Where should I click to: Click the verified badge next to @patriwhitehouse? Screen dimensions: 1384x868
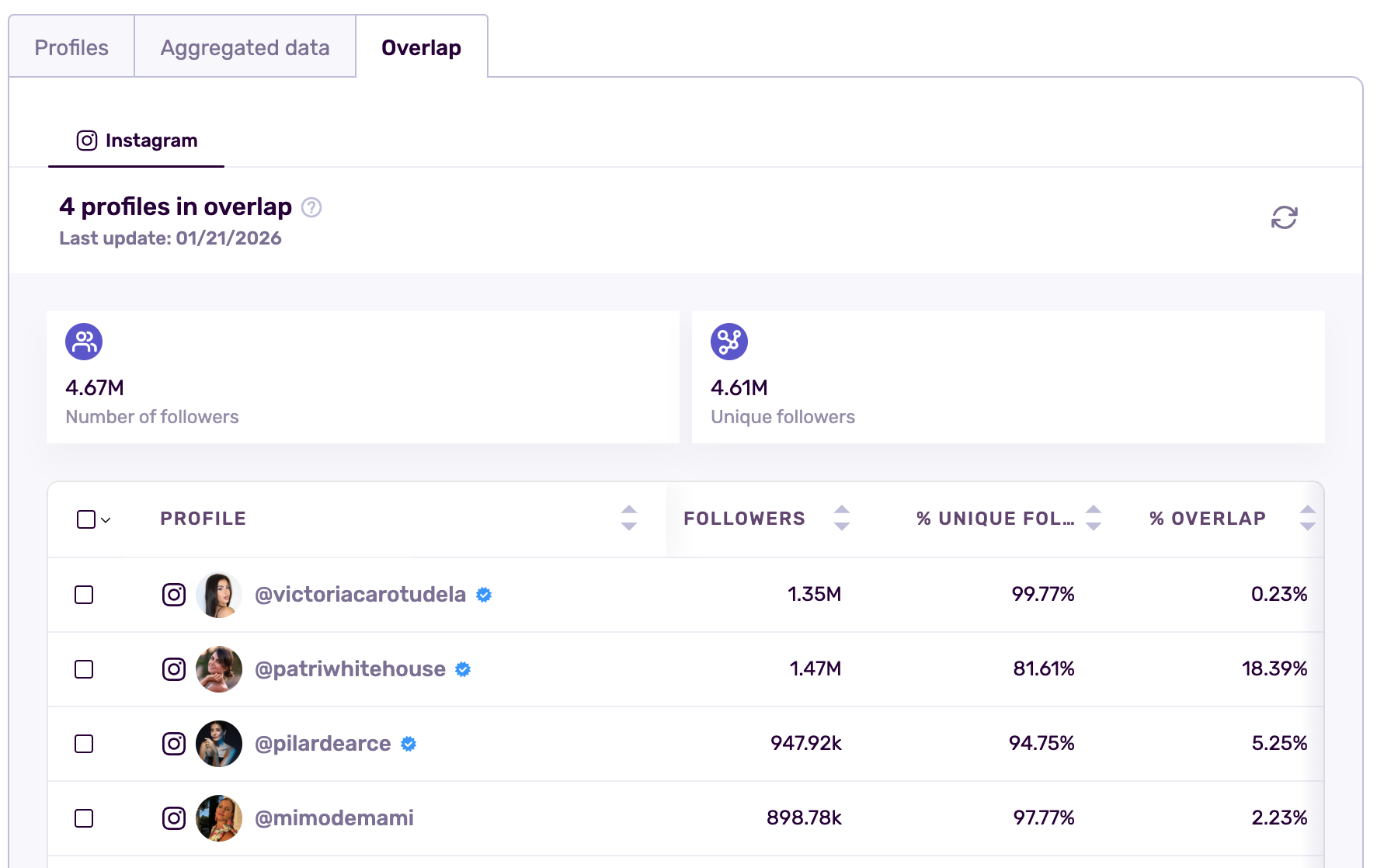(463, 669)
